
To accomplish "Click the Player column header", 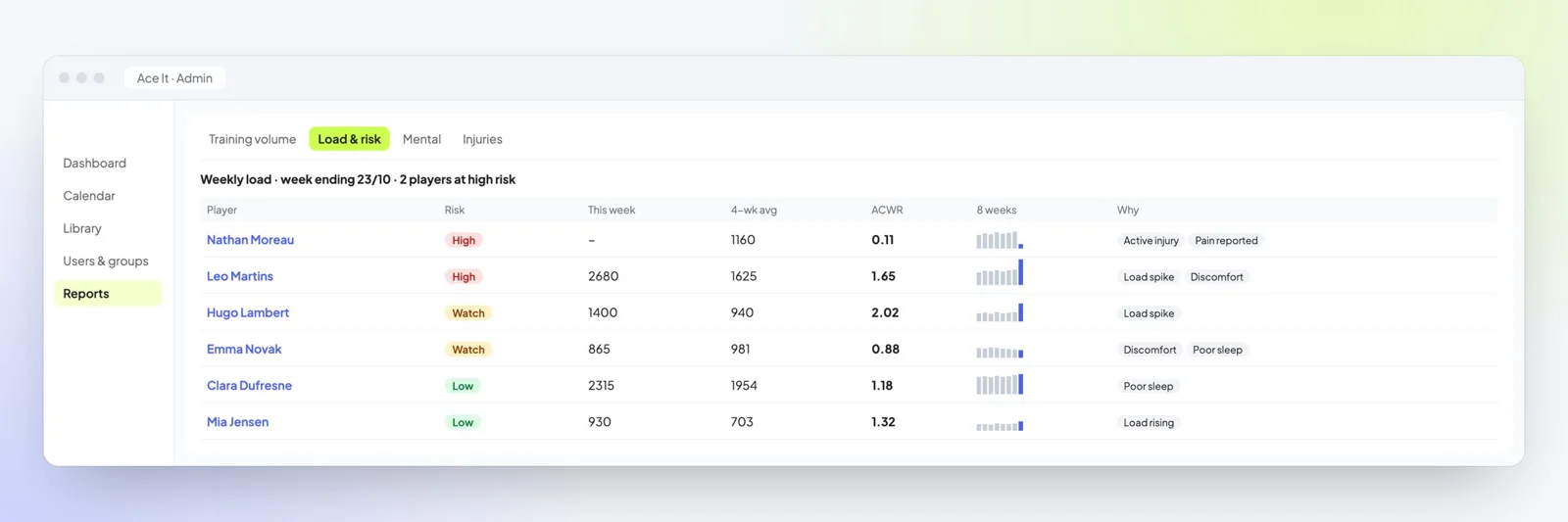I will (221, 210).
